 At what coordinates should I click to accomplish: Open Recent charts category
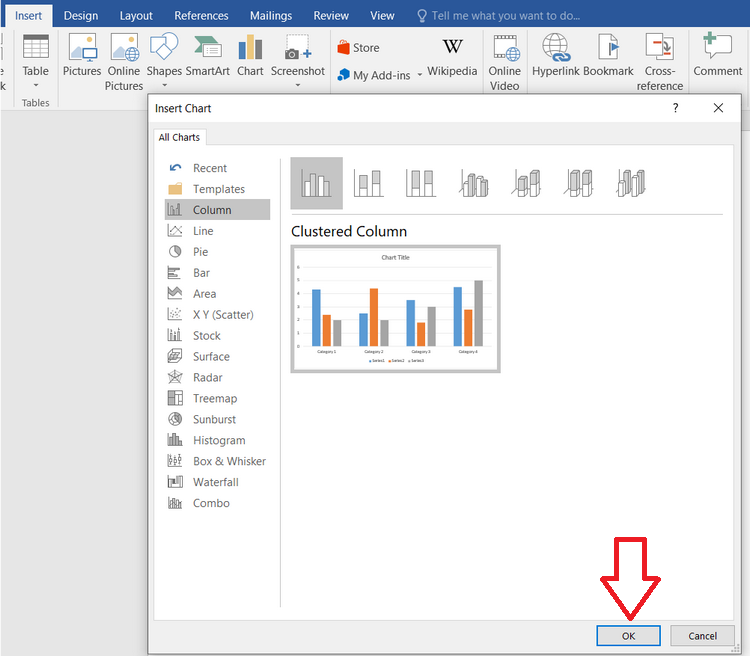pyautogui.click(x=218, y=168)
